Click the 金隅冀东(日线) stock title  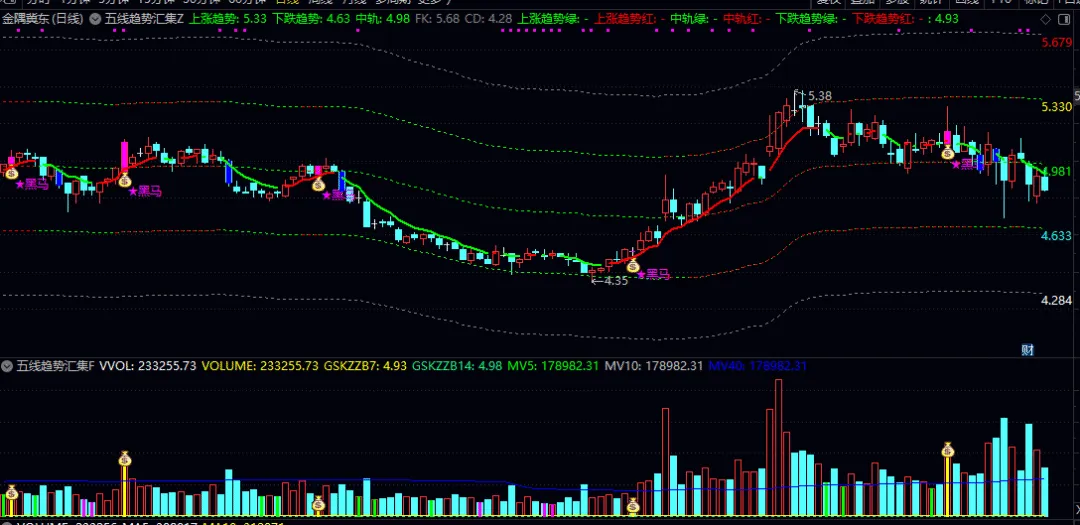42,19
